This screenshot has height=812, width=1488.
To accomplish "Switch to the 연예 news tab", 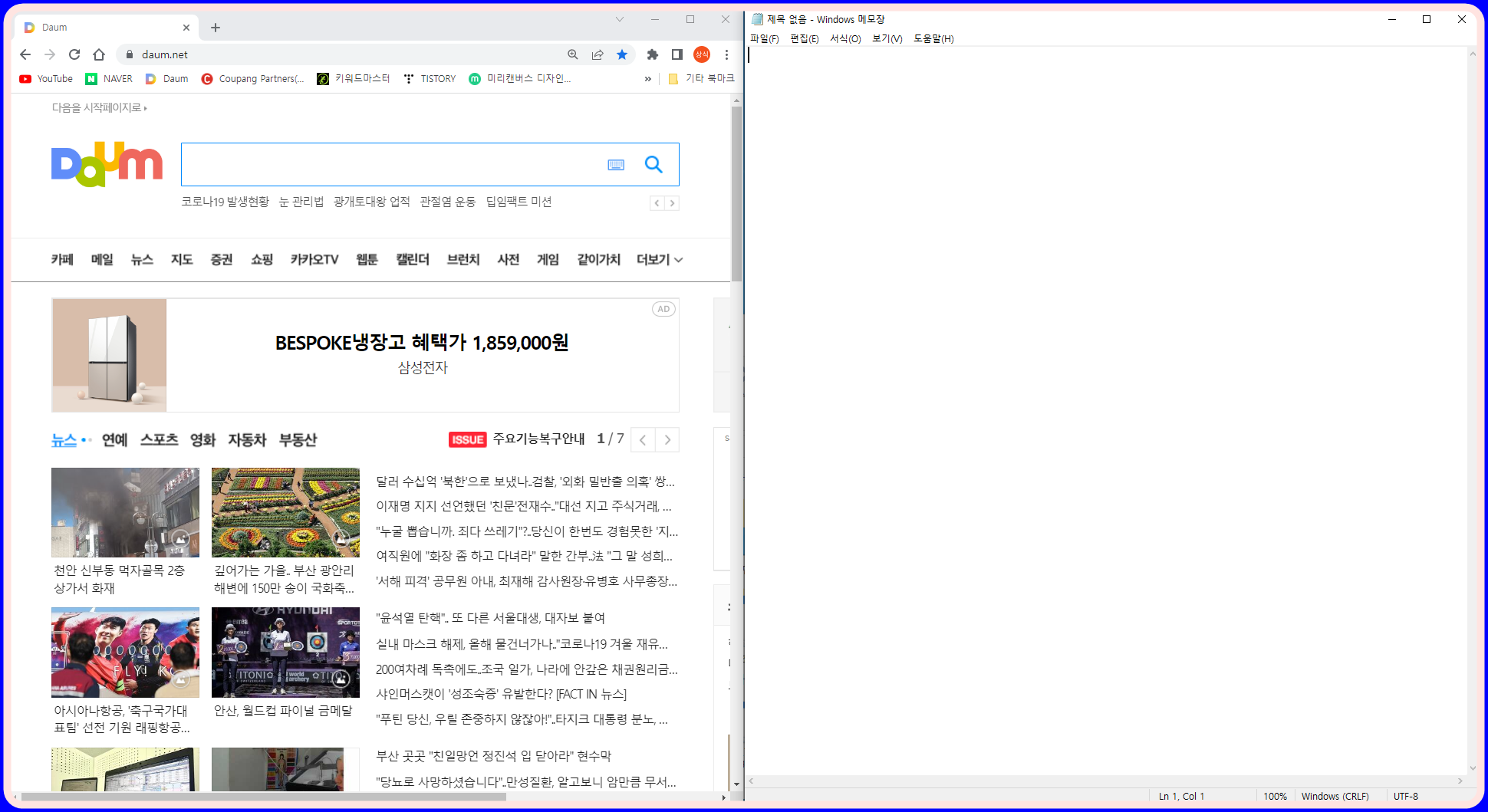I will tap(115, 440).
